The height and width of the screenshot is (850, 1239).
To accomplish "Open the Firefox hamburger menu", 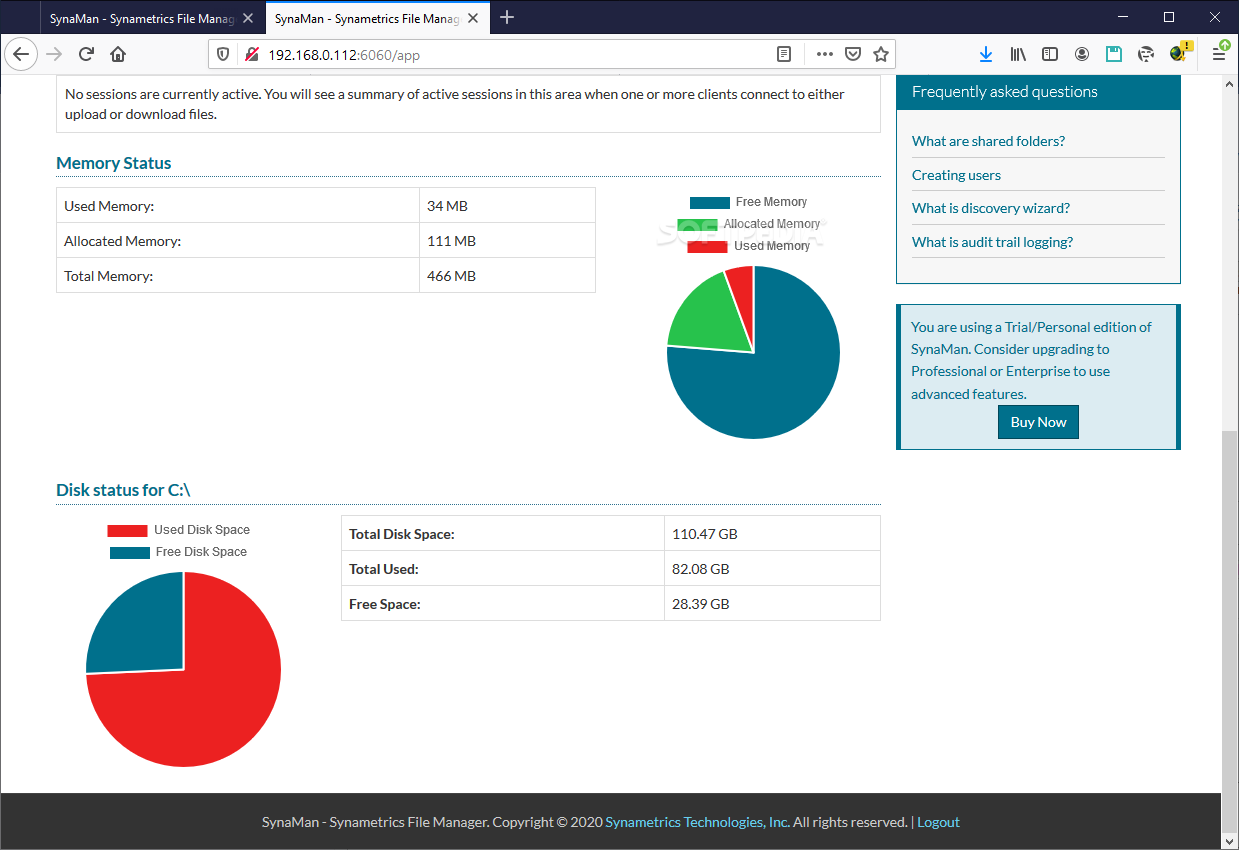I will [x=1219, y=54].
